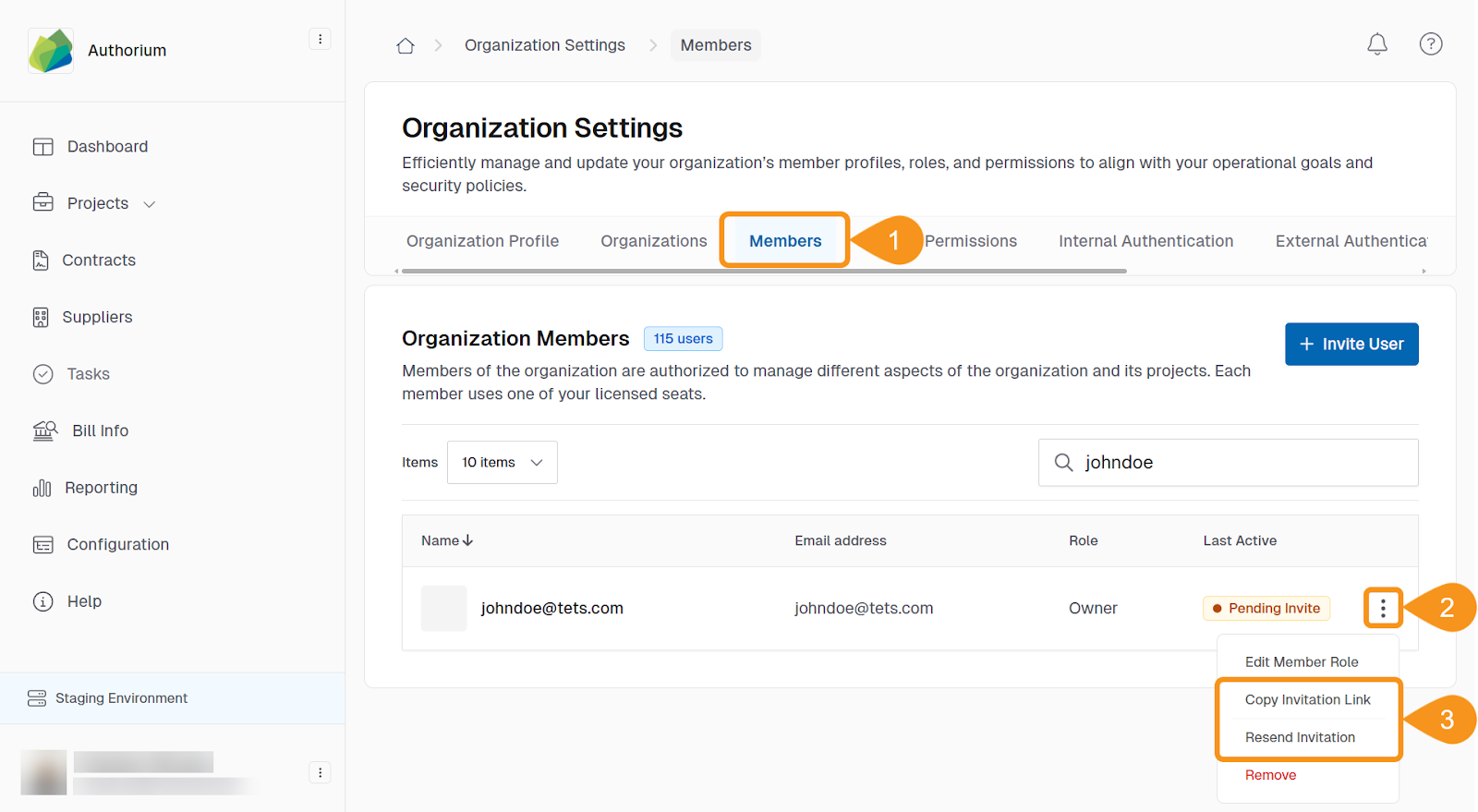Click Organization Settings breadcrumb link
1478x812 pixels.
(544, 45)
